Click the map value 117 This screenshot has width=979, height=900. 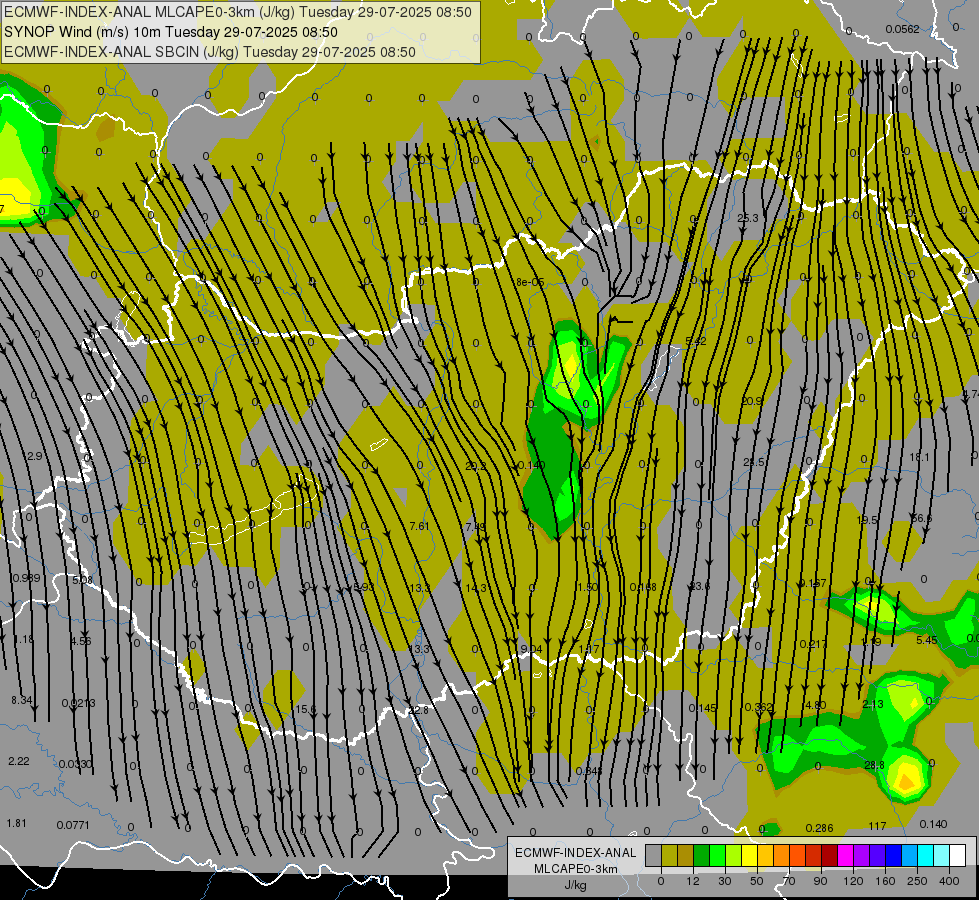(x=877, y=826)
